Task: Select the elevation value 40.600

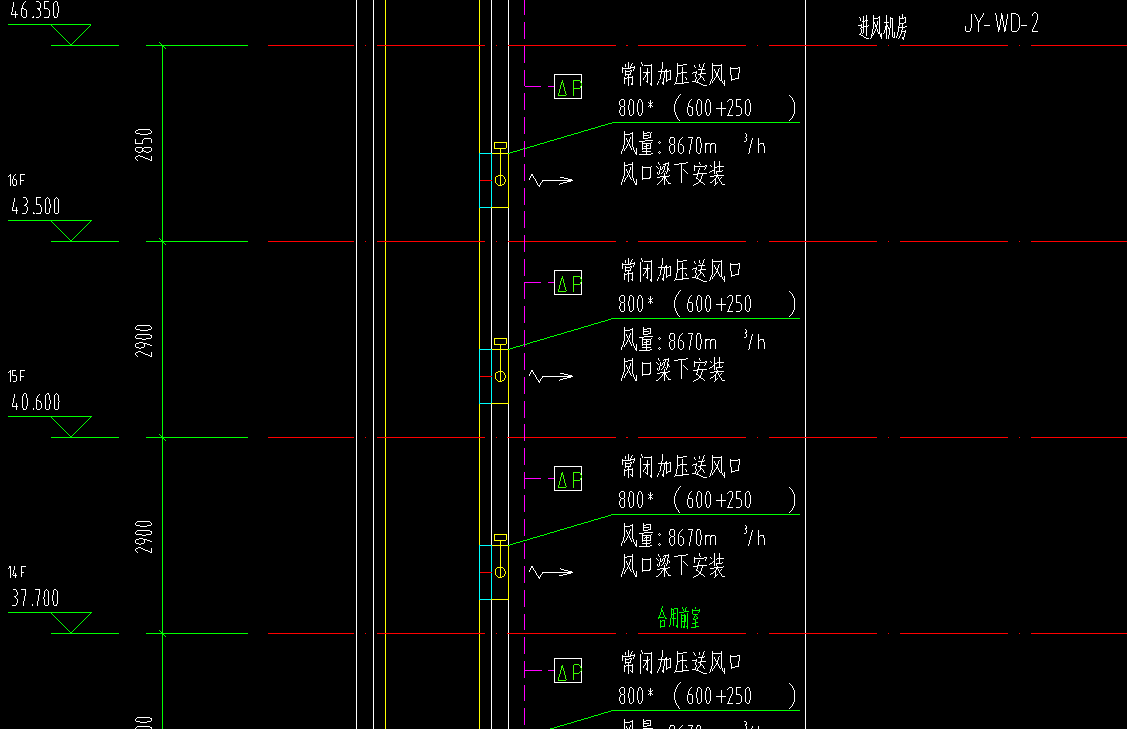Action: click(x=35, y=402)
